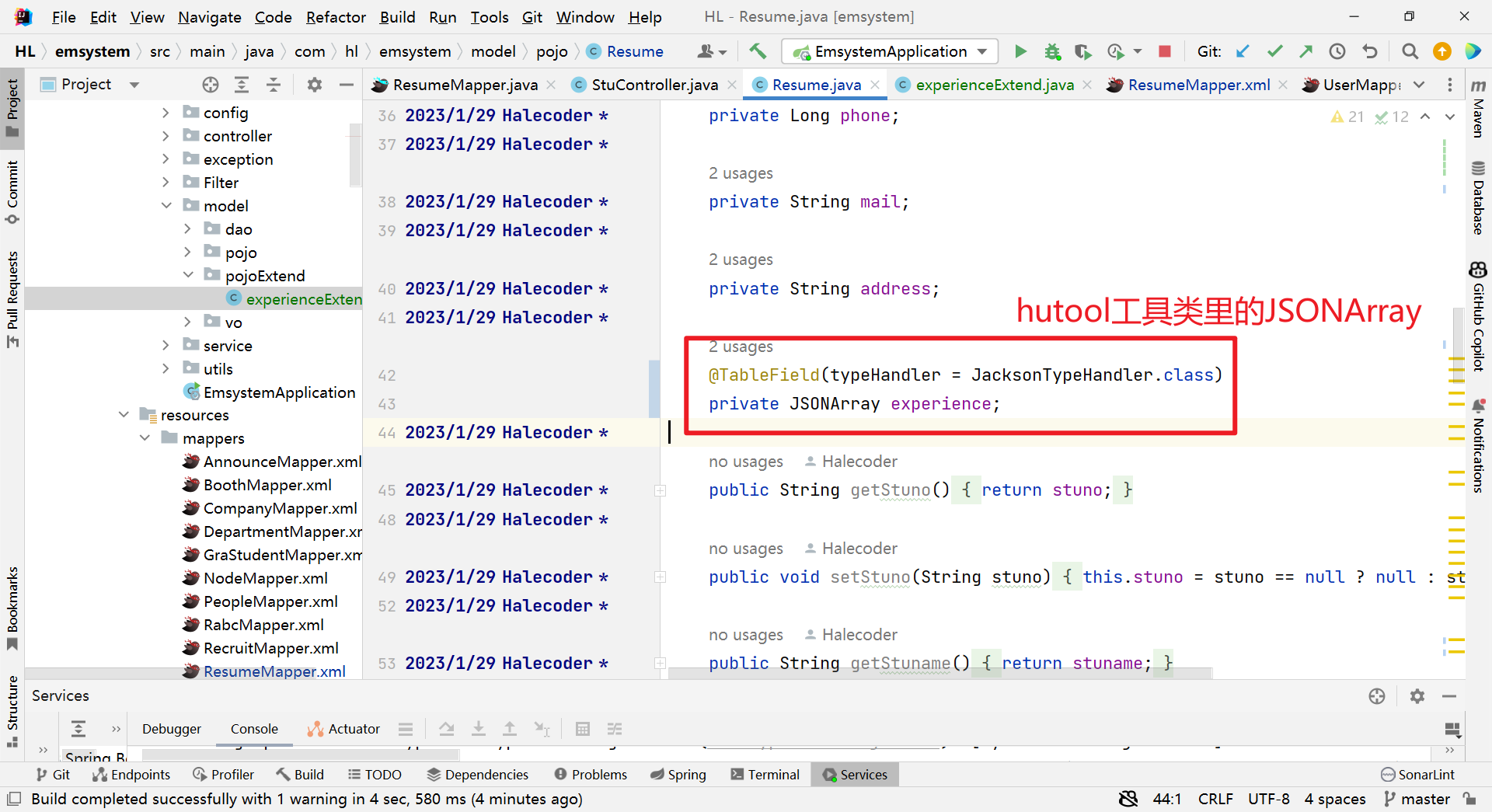Open the Refactor menu
The height and width of the screenshot is (812, 1492).
[x=335, y=17]
